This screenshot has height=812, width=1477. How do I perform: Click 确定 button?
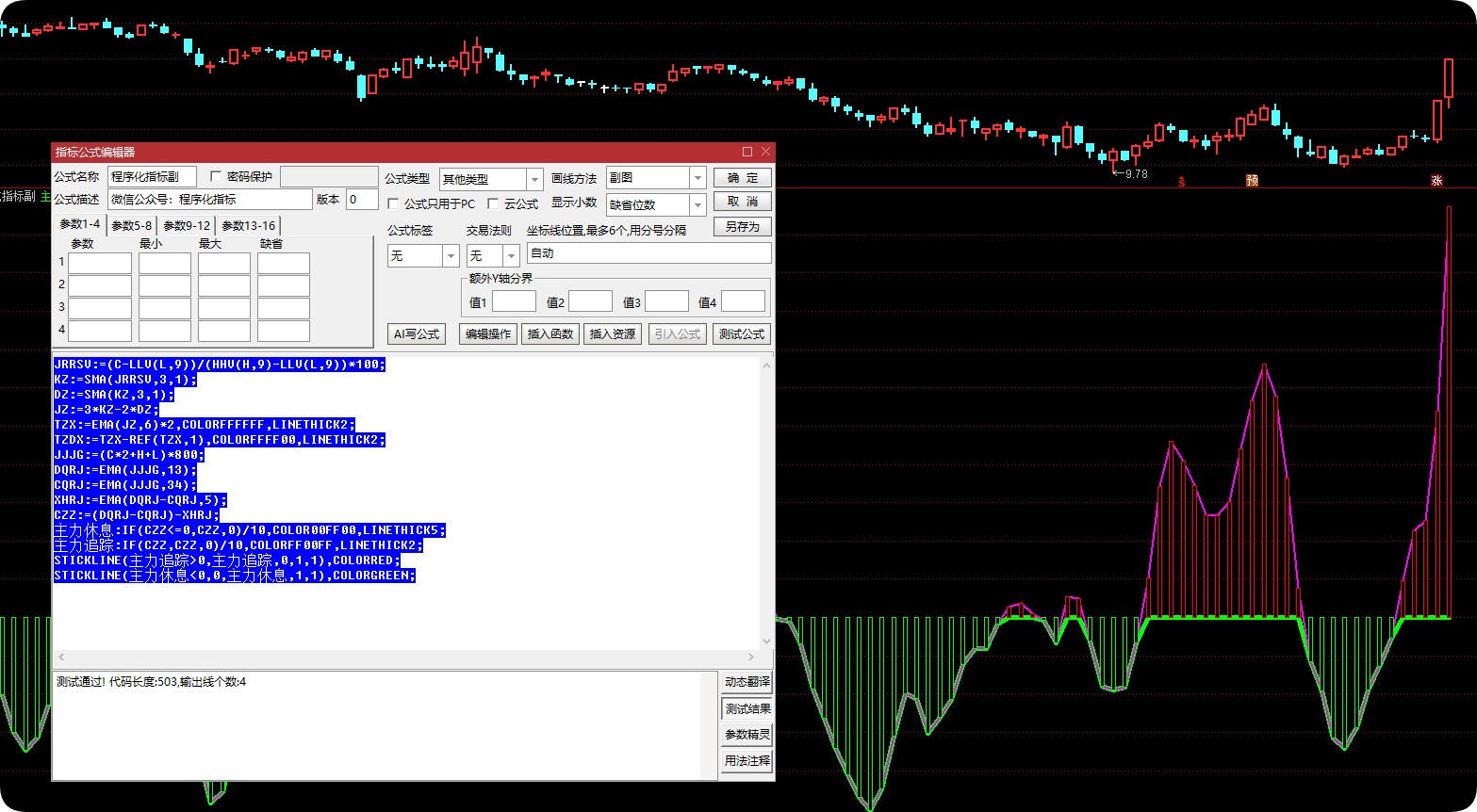click(743, 177)
